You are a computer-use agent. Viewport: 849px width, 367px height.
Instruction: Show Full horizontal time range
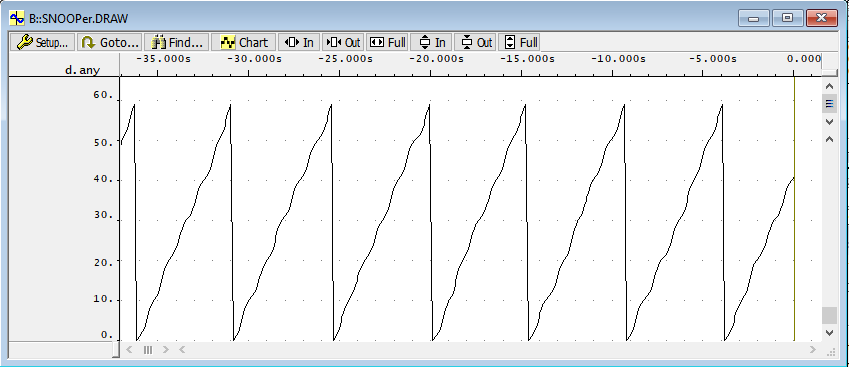(388, 42)
